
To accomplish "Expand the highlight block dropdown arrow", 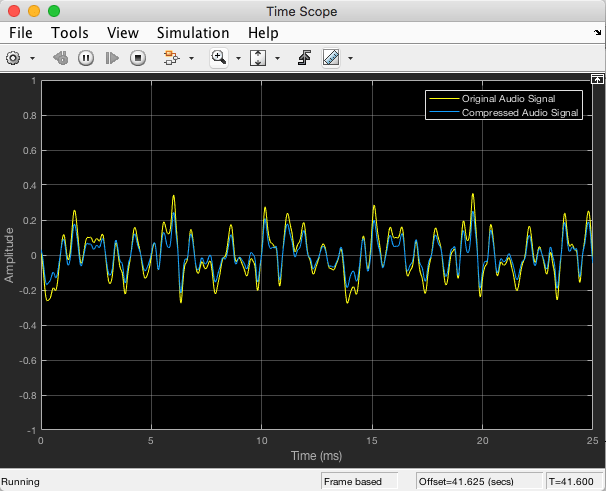I will [191, 58].
